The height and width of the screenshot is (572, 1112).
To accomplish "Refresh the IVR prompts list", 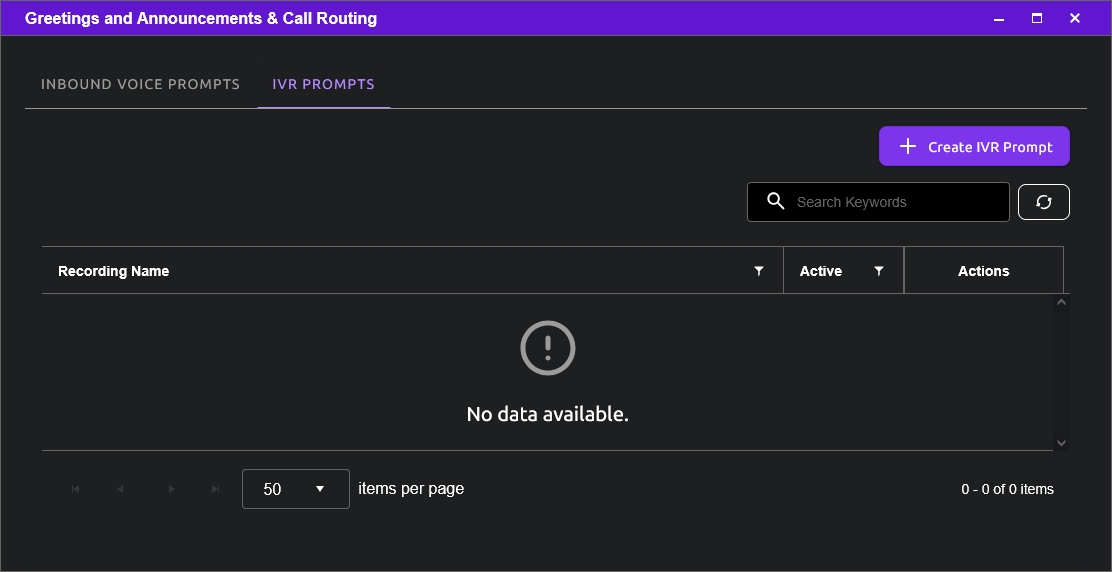I will point(1043,202).
